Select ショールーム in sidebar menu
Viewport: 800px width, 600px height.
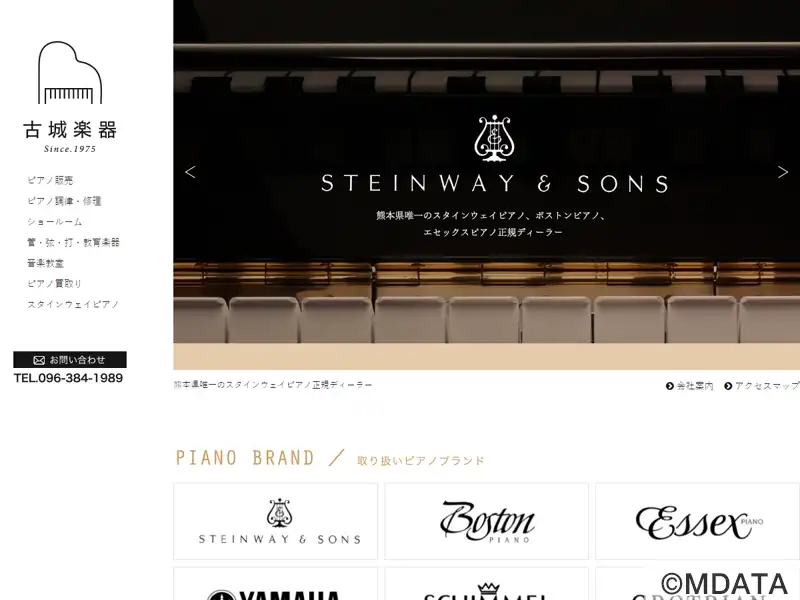[55, 222]
